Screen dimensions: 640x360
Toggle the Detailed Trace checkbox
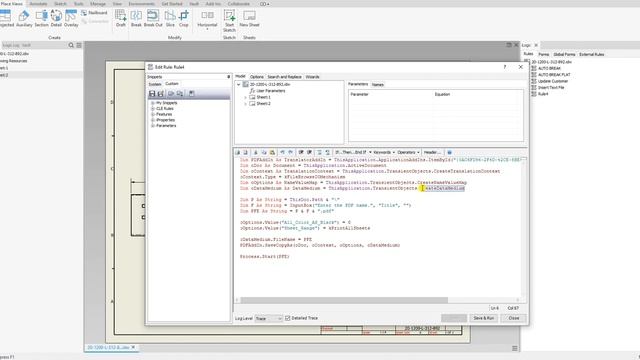pos(287,318)
